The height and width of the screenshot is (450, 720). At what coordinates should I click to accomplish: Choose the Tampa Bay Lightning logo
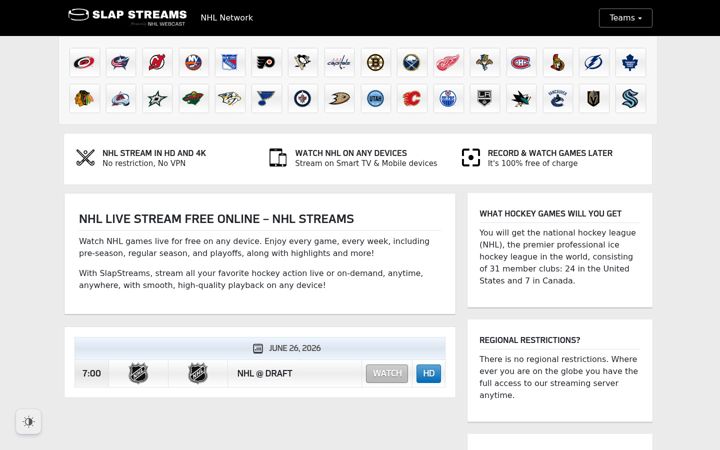[594, 62]
